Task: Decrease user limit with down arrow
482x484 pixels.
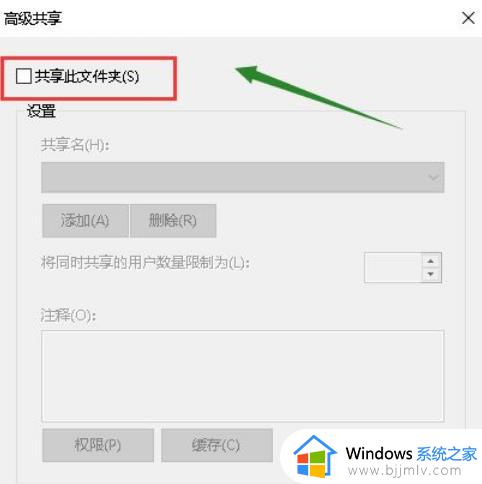Action: pos(431,274)
